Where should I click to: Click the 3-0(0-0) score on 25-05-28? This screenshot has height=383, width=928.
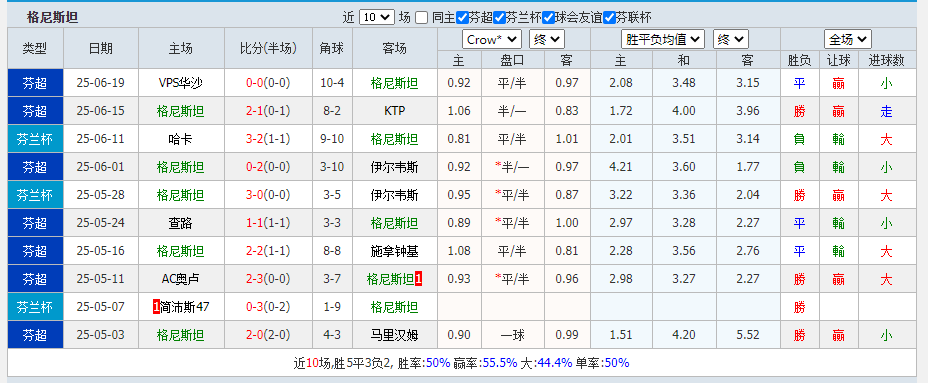click(x=268, y=195)
